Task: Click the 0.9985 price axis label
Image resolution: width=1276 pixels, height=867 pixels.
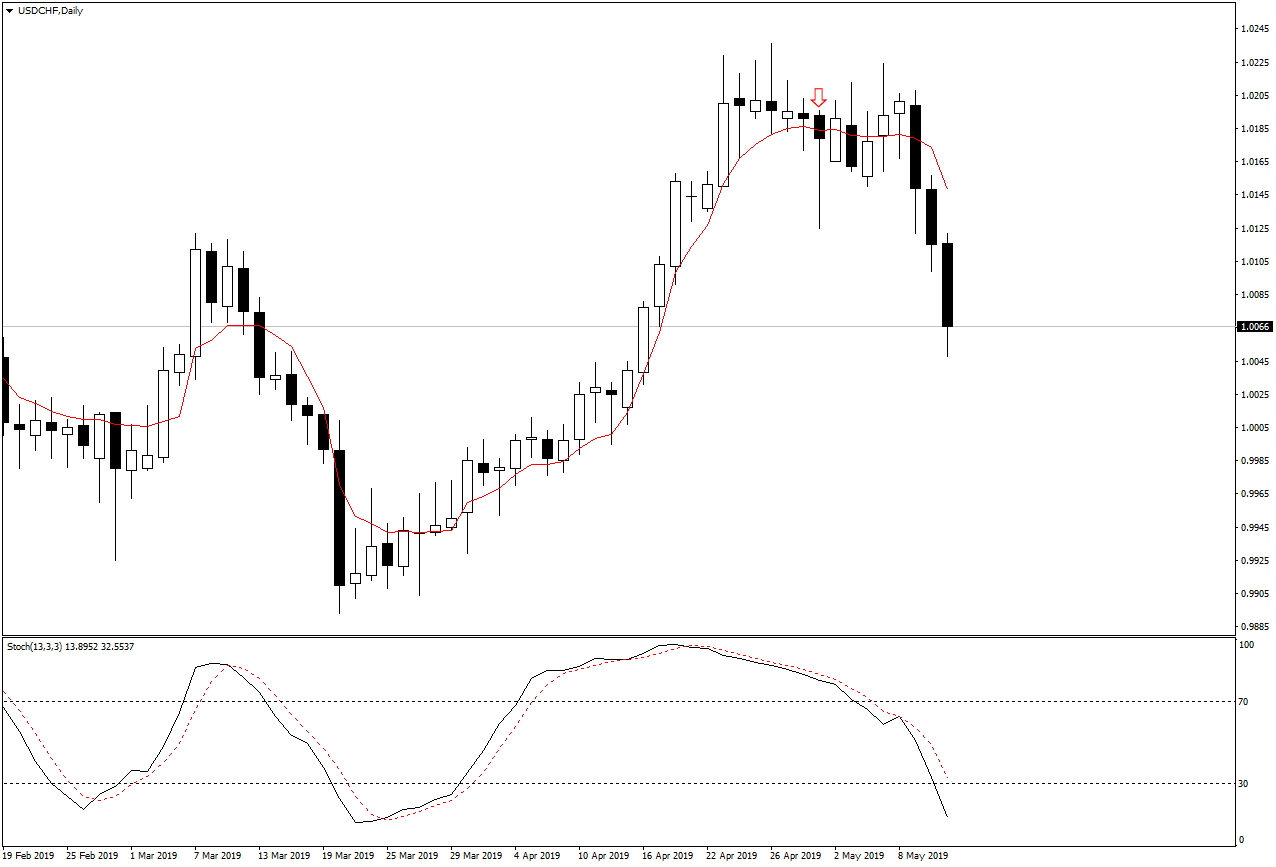Action: pyautogui.click(x=1255, y=461)
